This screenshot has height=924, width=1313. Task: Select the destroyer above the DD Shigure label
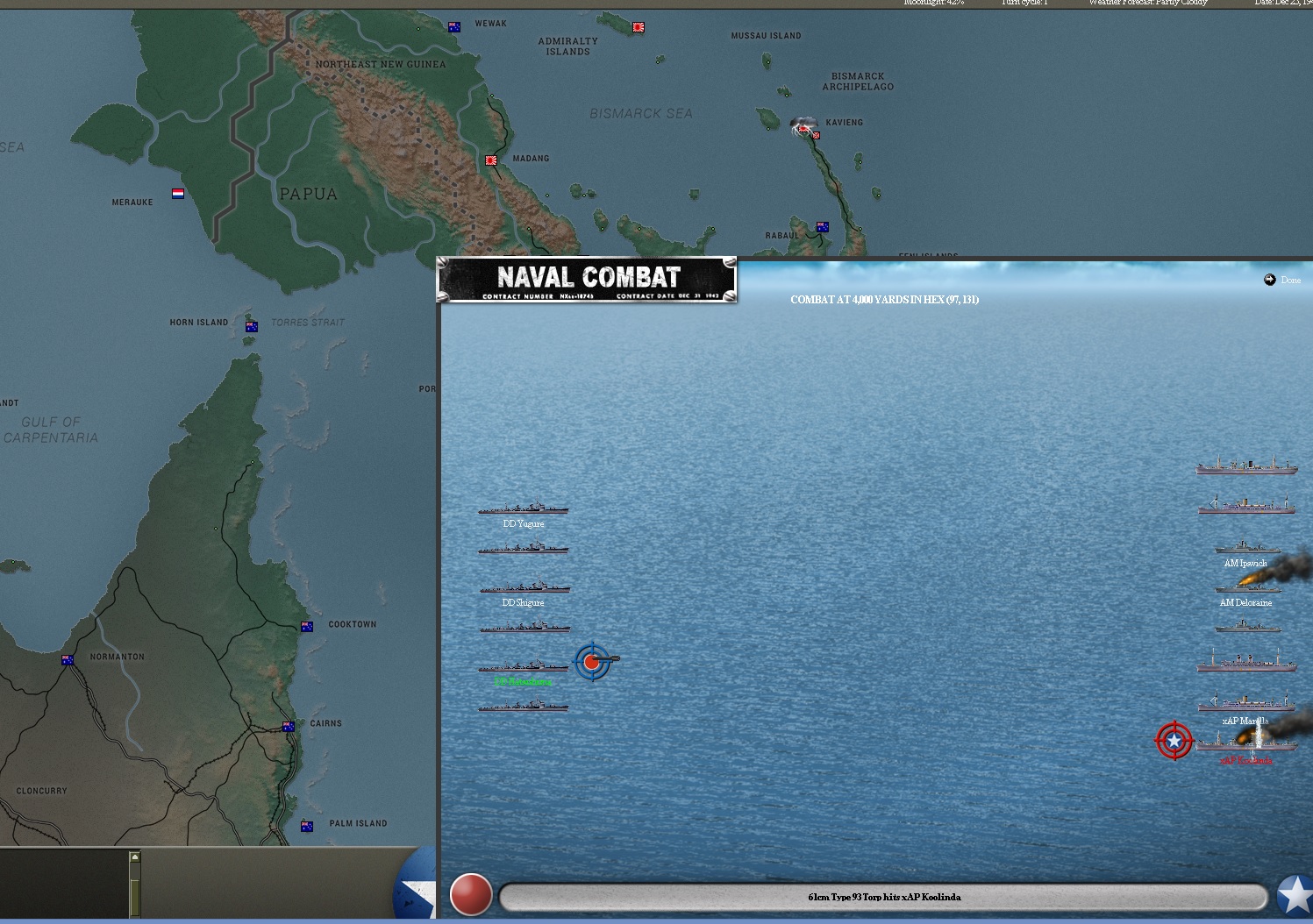pos(524,586)
